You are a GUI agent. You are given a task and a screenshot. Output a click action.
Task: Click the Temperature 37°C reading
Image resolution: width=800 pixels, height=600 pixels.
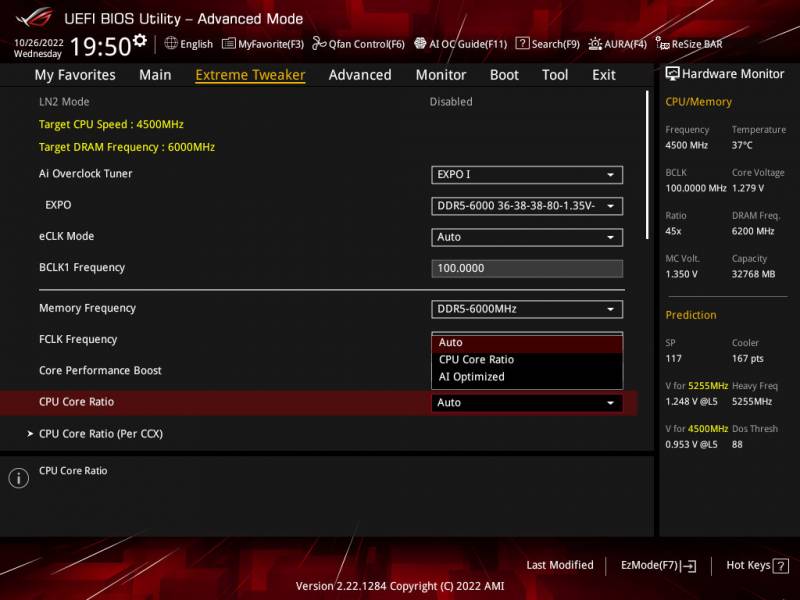(742, 145)
